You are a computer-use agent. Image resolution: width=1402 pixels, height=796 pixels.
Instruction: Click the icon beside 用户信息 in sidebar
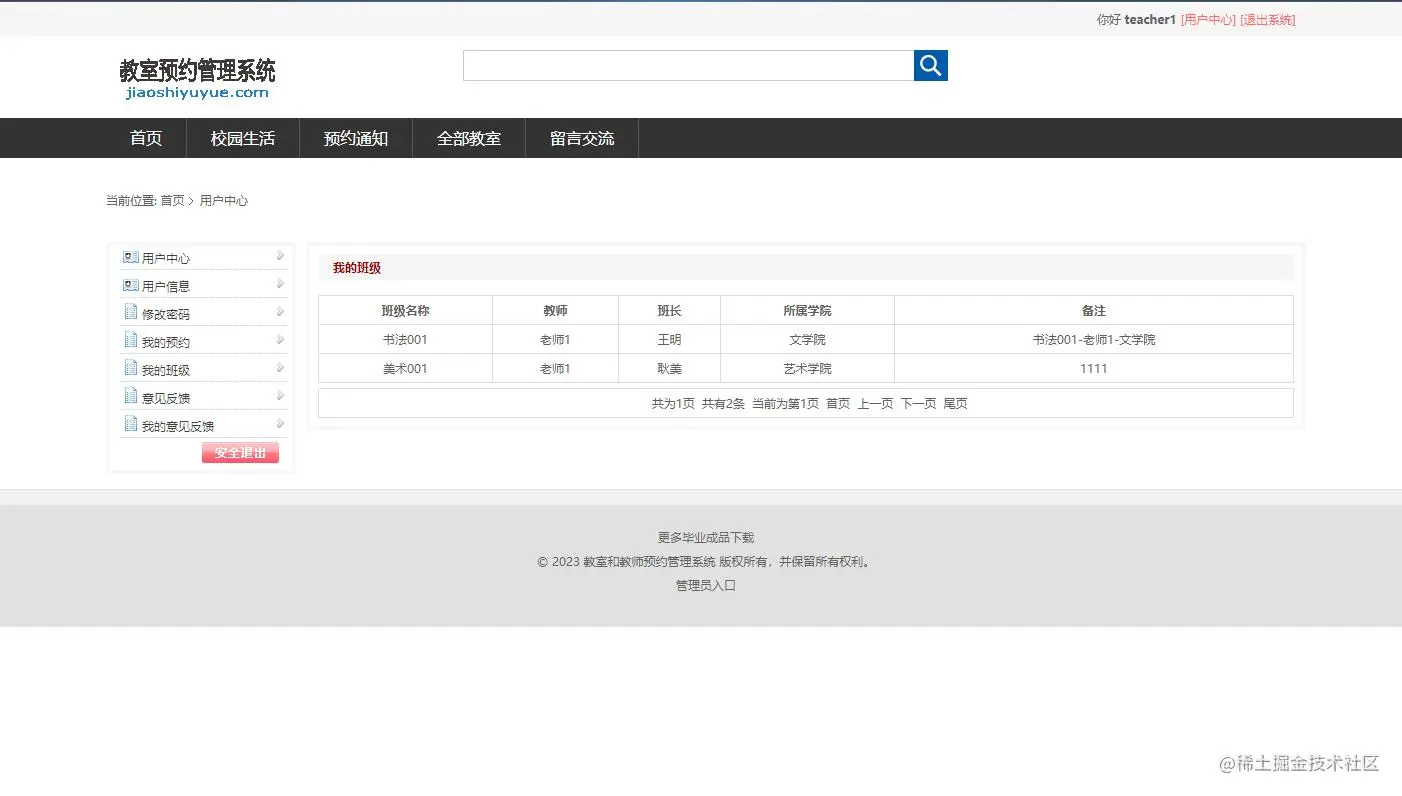(x=130, y=285)
